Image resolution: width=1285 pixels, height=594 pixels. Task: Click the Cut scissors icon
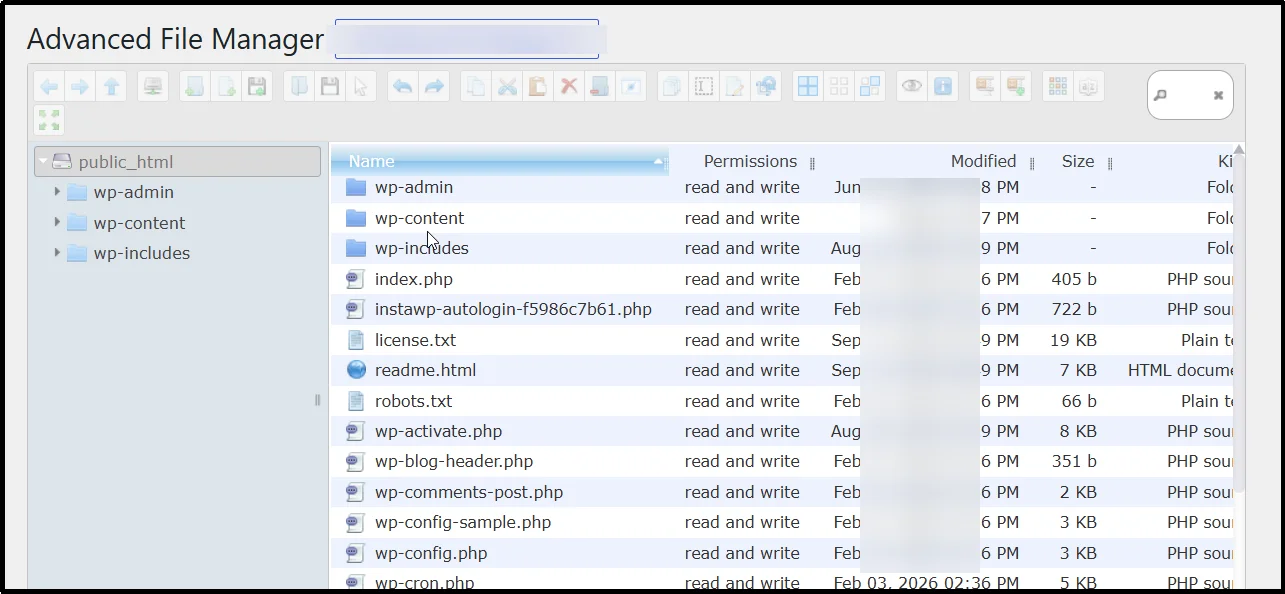click(507, 87)
